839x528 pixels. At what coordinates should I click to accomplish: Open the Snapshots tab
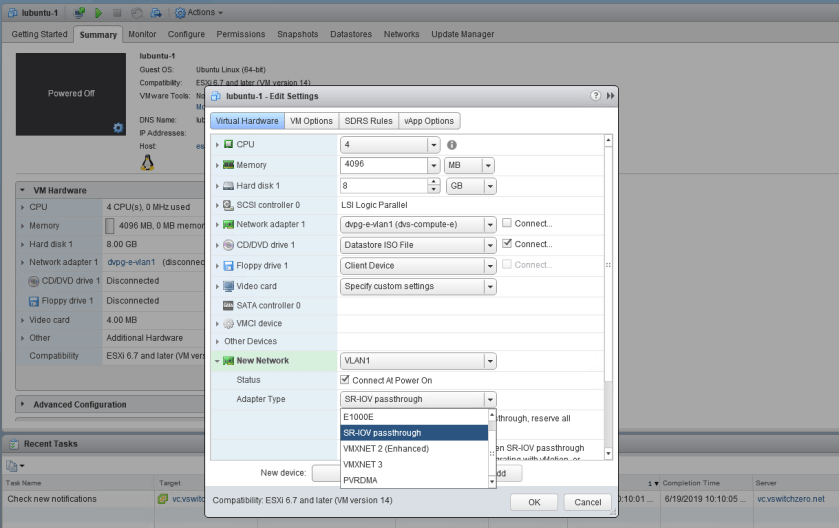[x=297, y=34]
